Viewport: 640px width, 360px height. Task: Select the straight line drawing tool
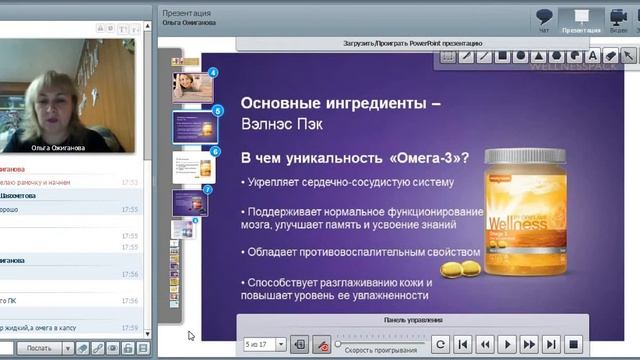pos(484,56)
